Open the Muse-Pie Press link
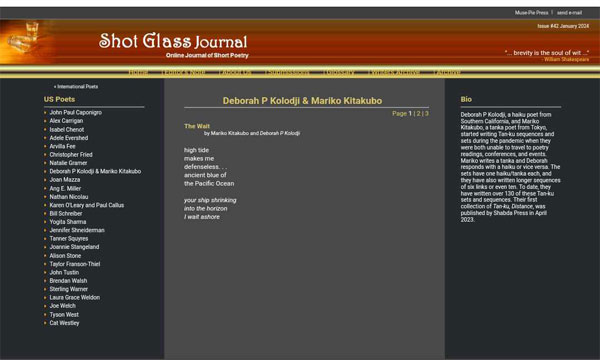 [531, 13]
